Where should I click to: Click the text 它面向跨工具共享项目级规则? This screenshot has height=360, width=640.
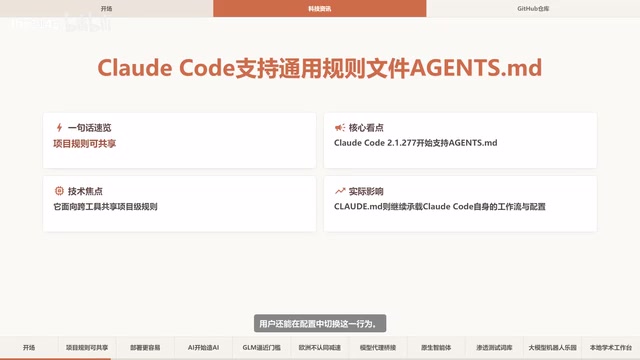[105, 207]
